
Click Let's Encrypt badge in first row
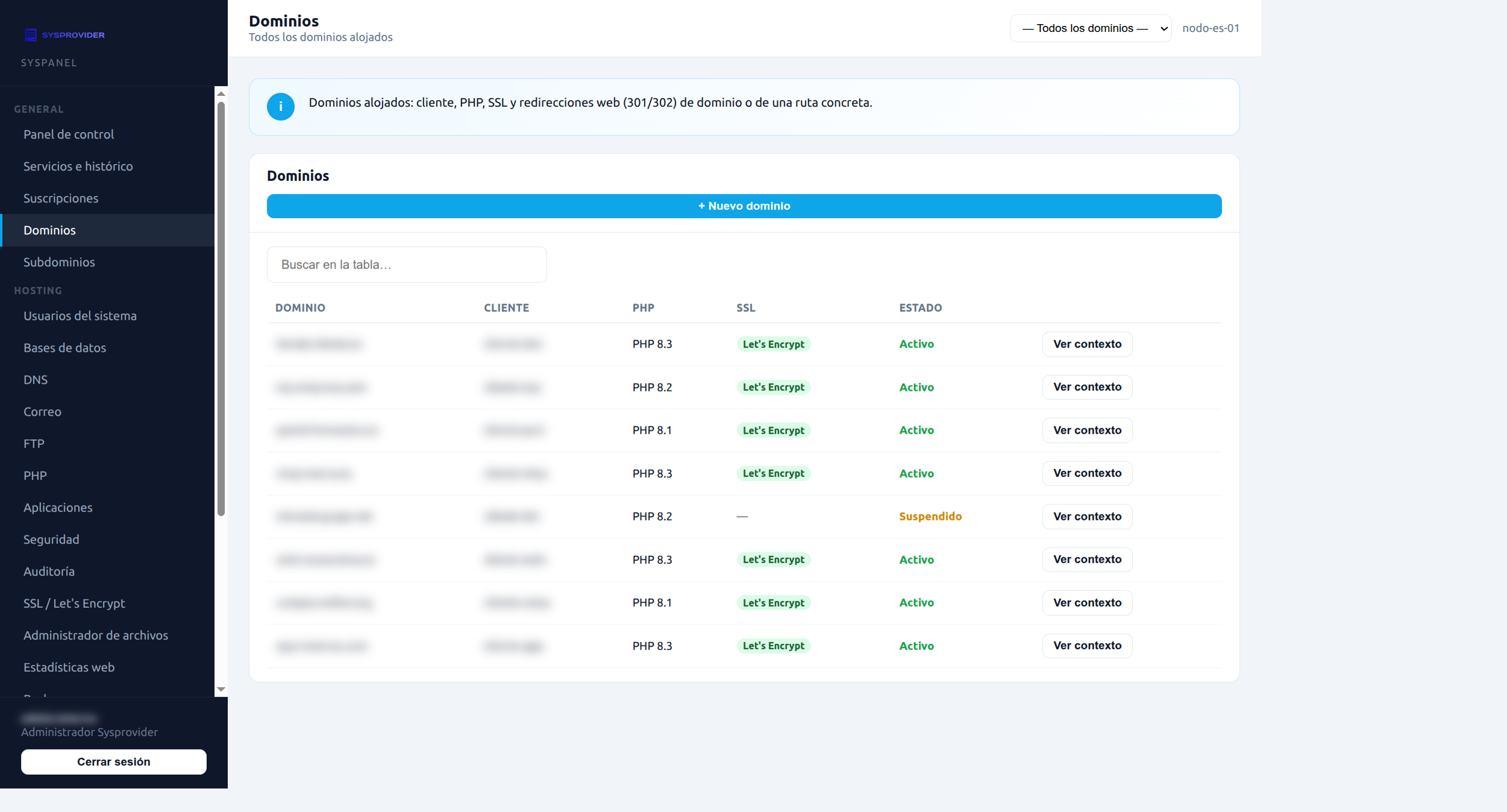(773, 344)
